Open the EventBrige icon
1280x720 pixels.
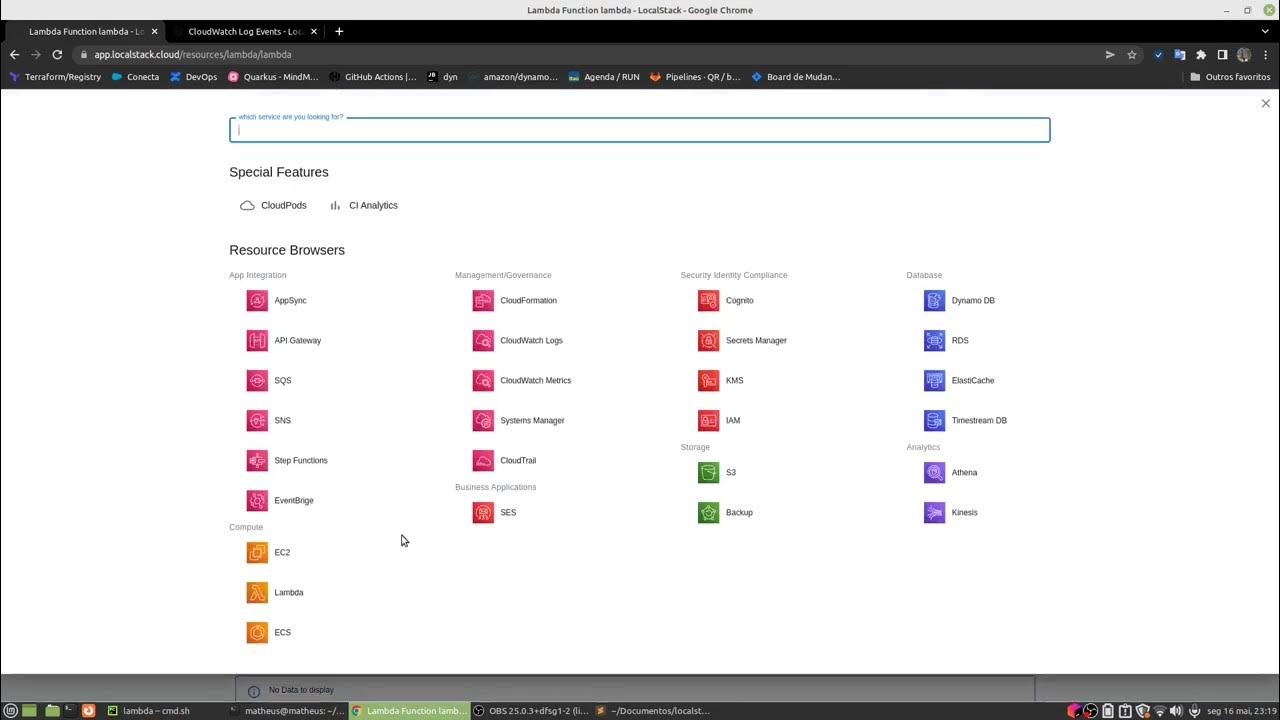(257, 500)
